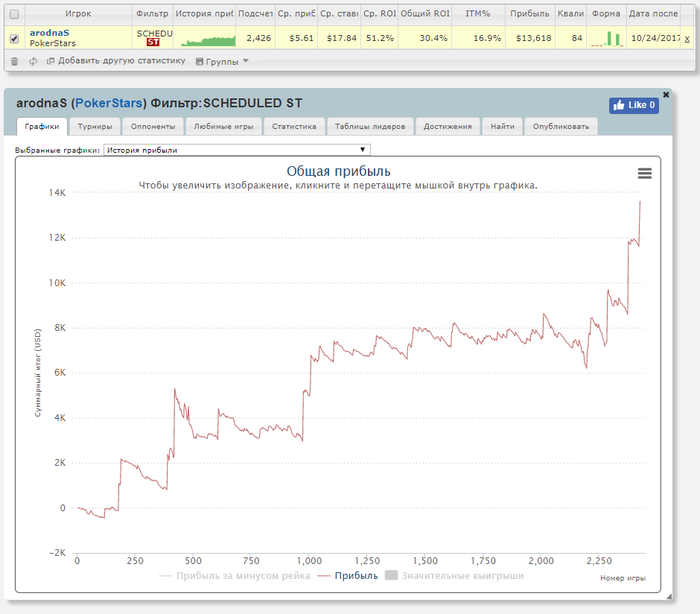Click the 51.2% average ROI cell
The image size is (700, 614).
click(x=380, y=38)
